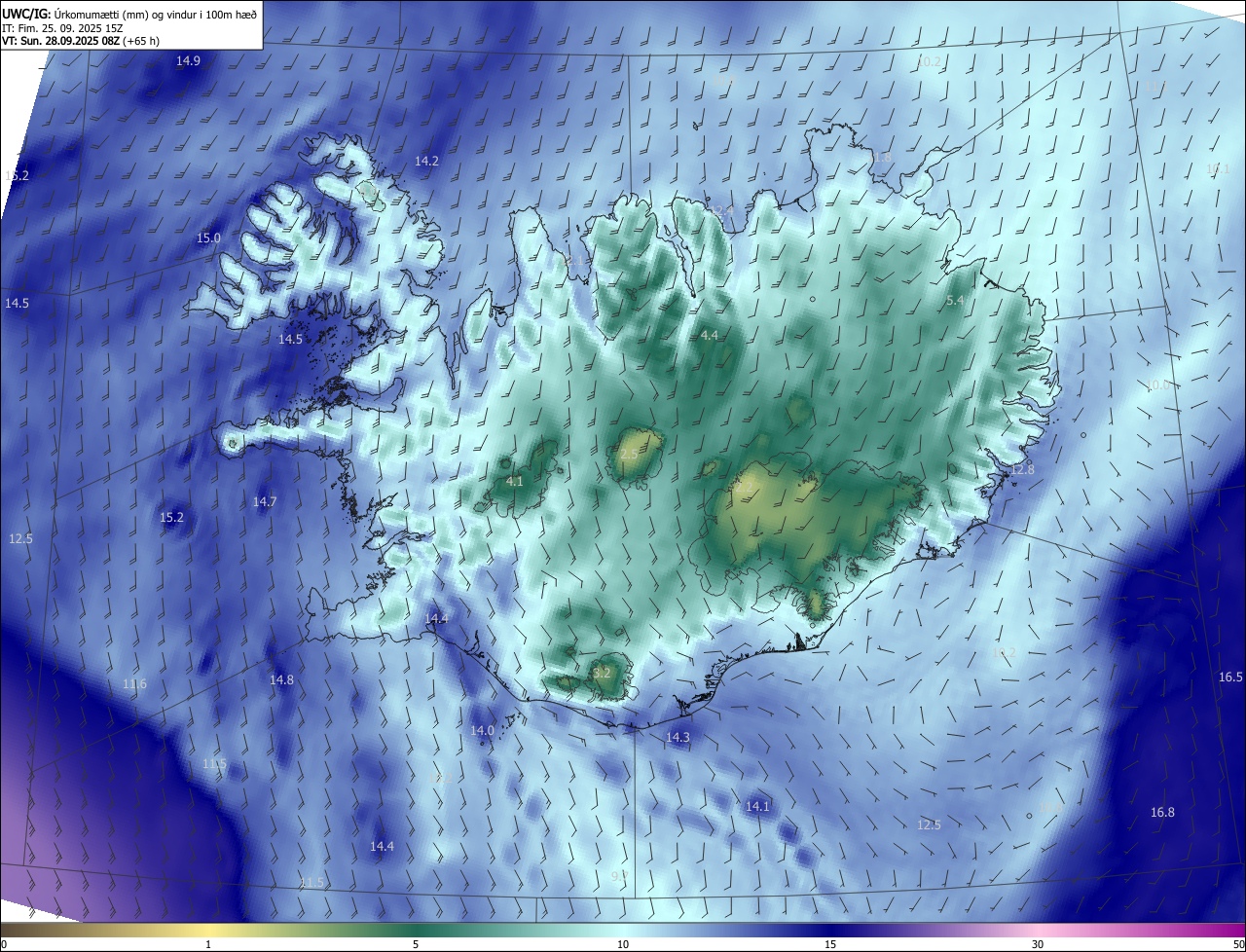Click the 10.0 value label on the map
The image size is (1246, 952).
(x=1156, y=385)
